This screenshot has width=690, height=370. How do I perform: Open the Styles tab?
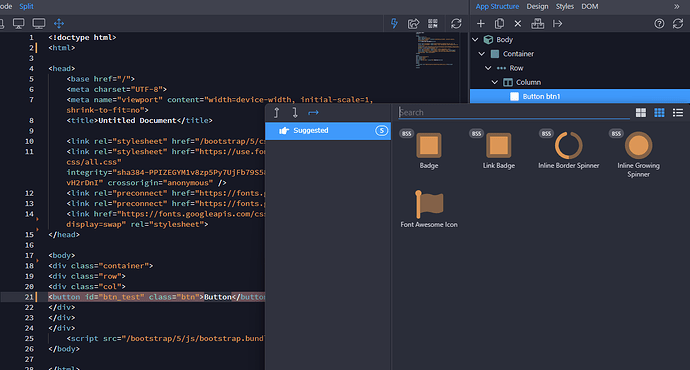(x=565, y=6)
